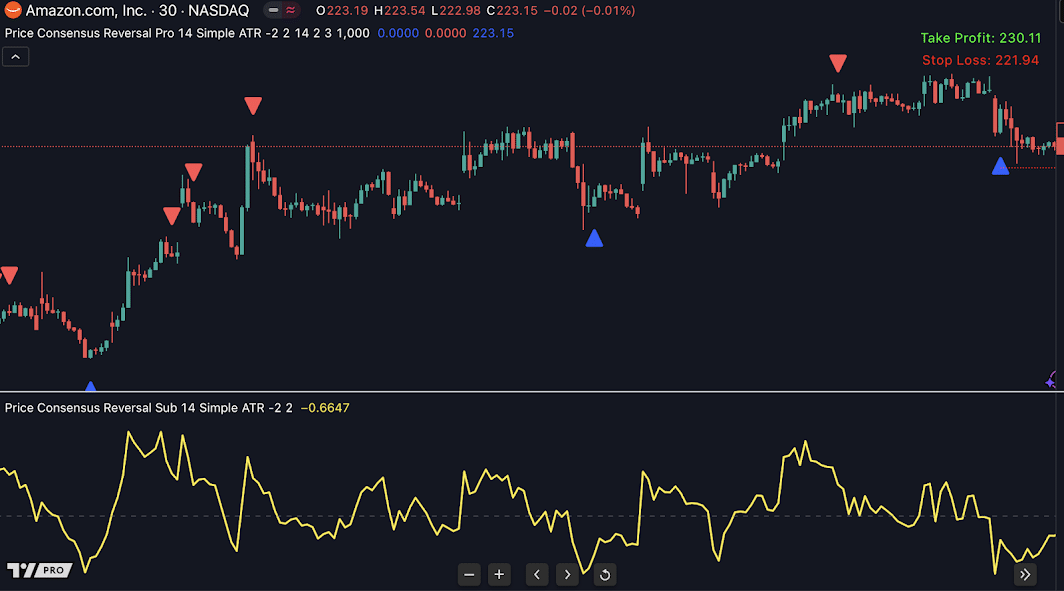1064x591 pixels.
Task: Toggle the red wavy approximation indicator
Action: (290, 11)
